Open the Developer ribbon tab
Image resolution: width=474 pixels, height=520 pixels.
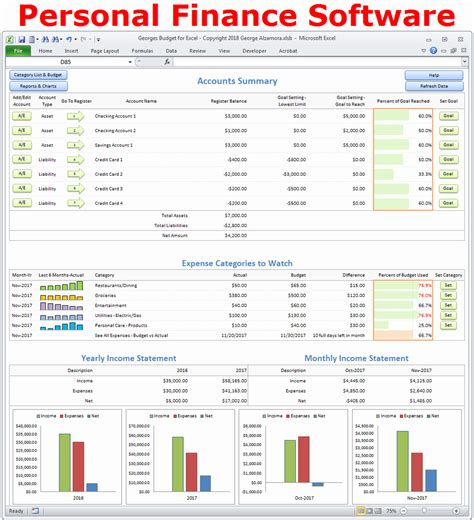254,51
